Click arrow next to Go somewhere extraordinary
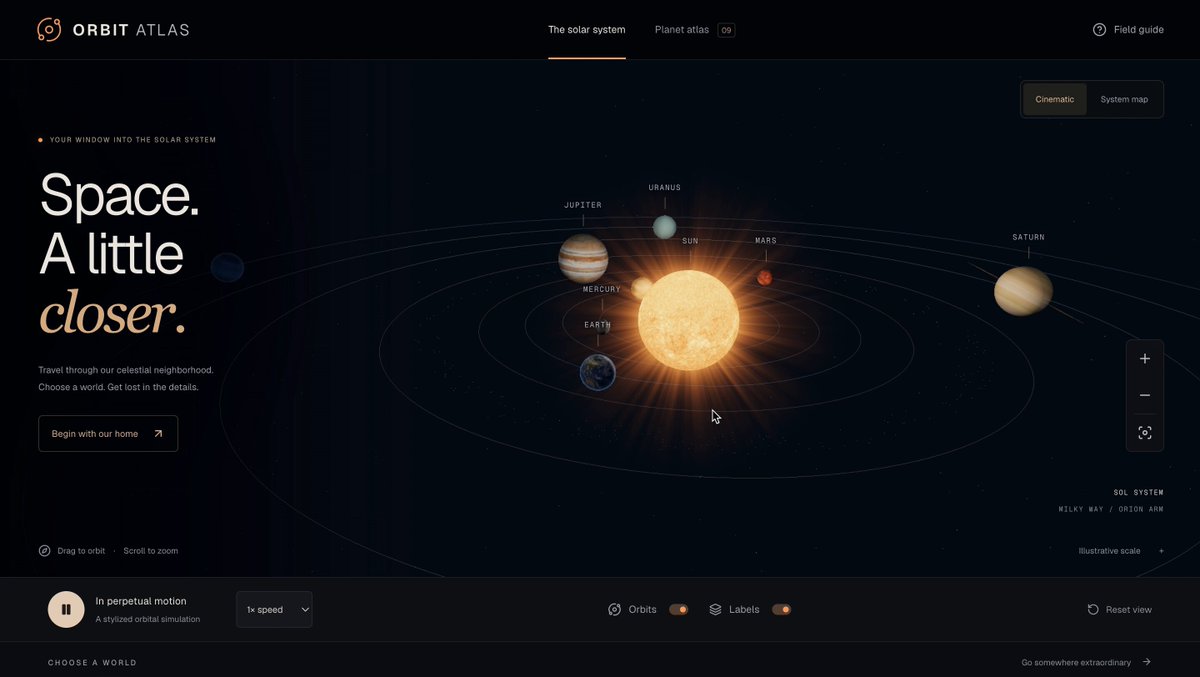This screenshot has height=677, width=1200. click(1147, 662)
